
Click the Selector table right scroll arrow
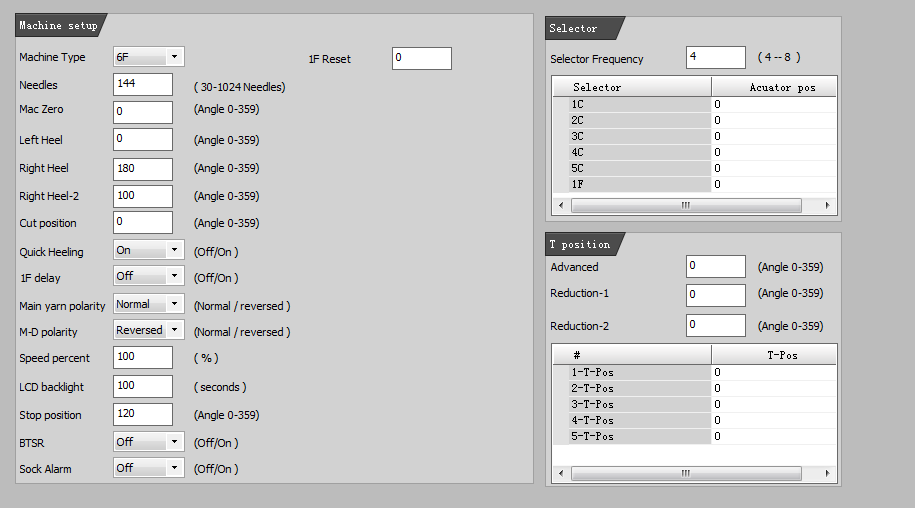point(827,205)
